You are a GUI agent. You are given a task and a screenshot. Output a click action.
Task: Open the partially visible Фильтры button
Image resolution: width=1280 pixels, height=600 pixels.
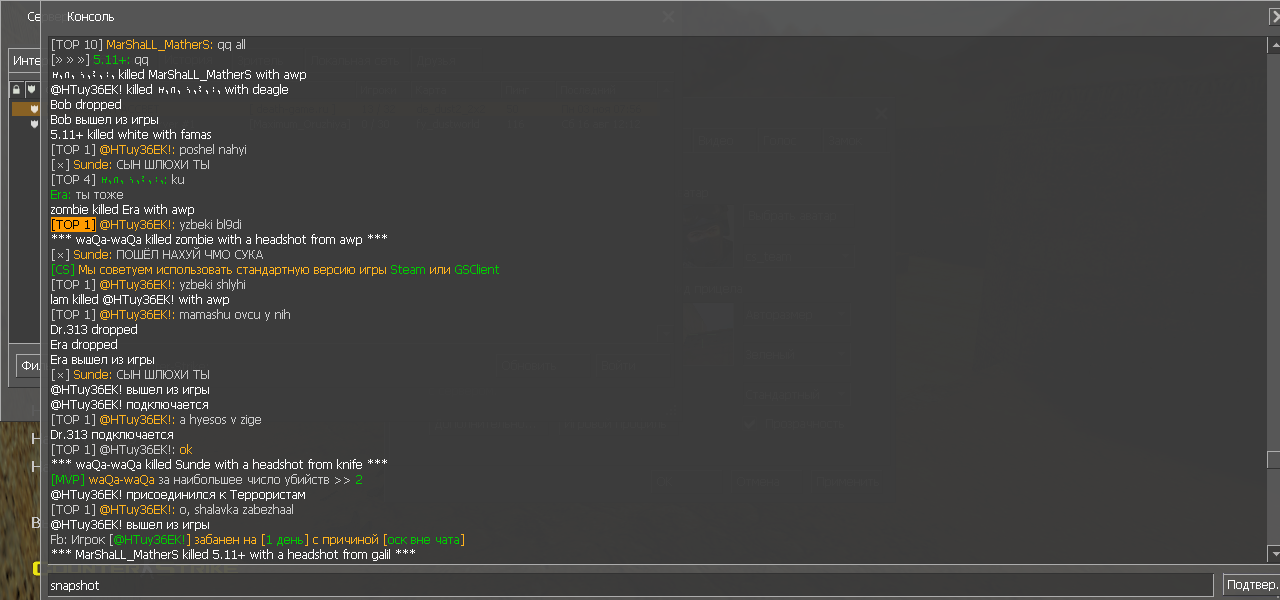click(x=27, y=367)
